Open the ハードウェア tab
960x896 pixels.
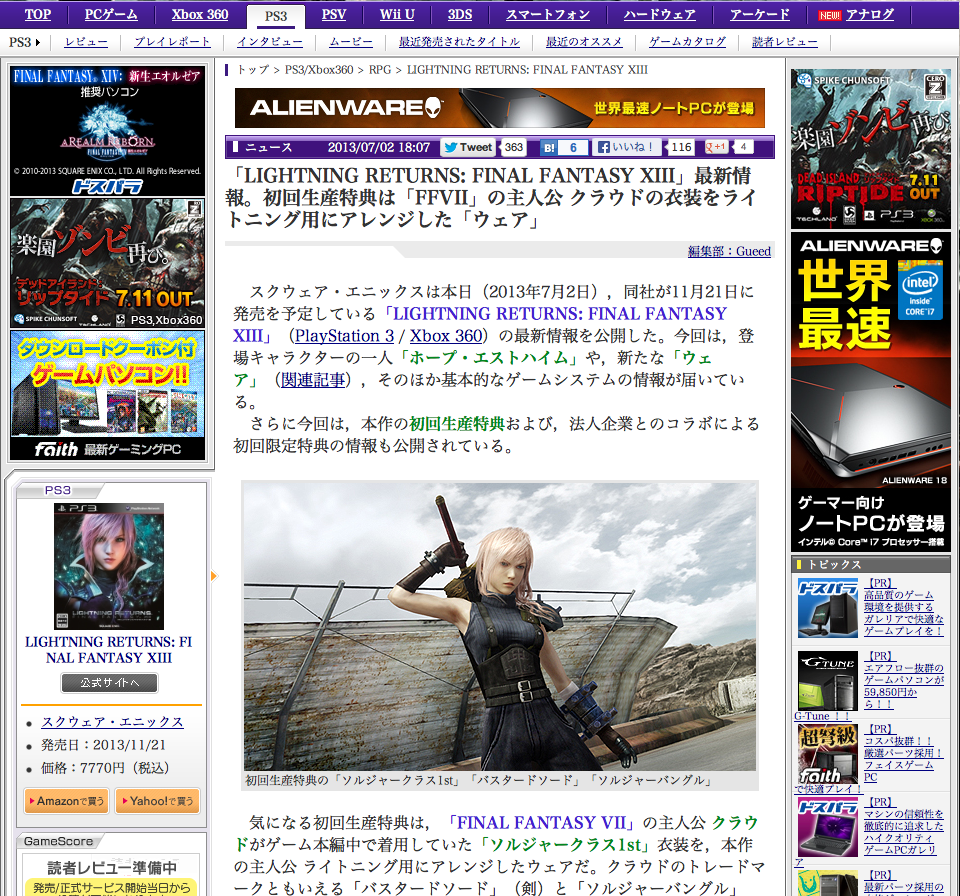click(x=659, y=14)
